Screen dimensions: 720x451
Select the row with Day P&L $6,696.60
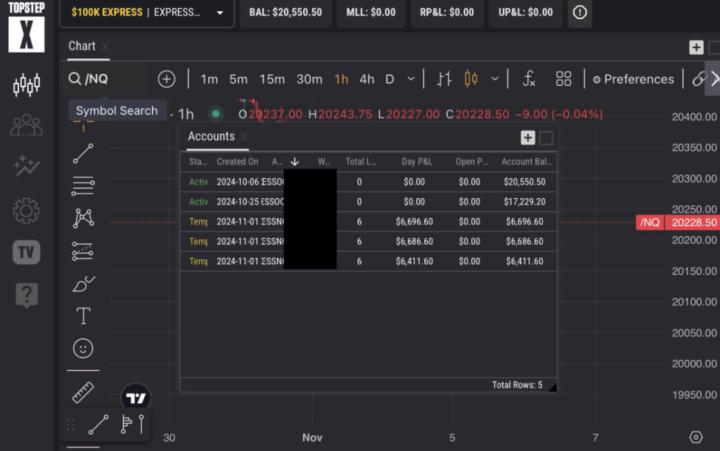368,221
